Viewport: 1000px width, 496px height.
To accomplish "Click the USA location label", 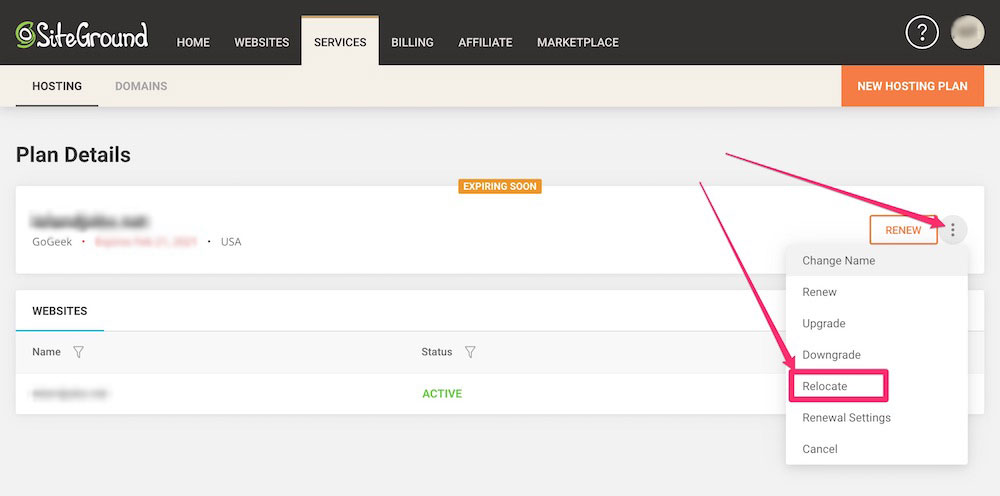I will click(231, 242).
